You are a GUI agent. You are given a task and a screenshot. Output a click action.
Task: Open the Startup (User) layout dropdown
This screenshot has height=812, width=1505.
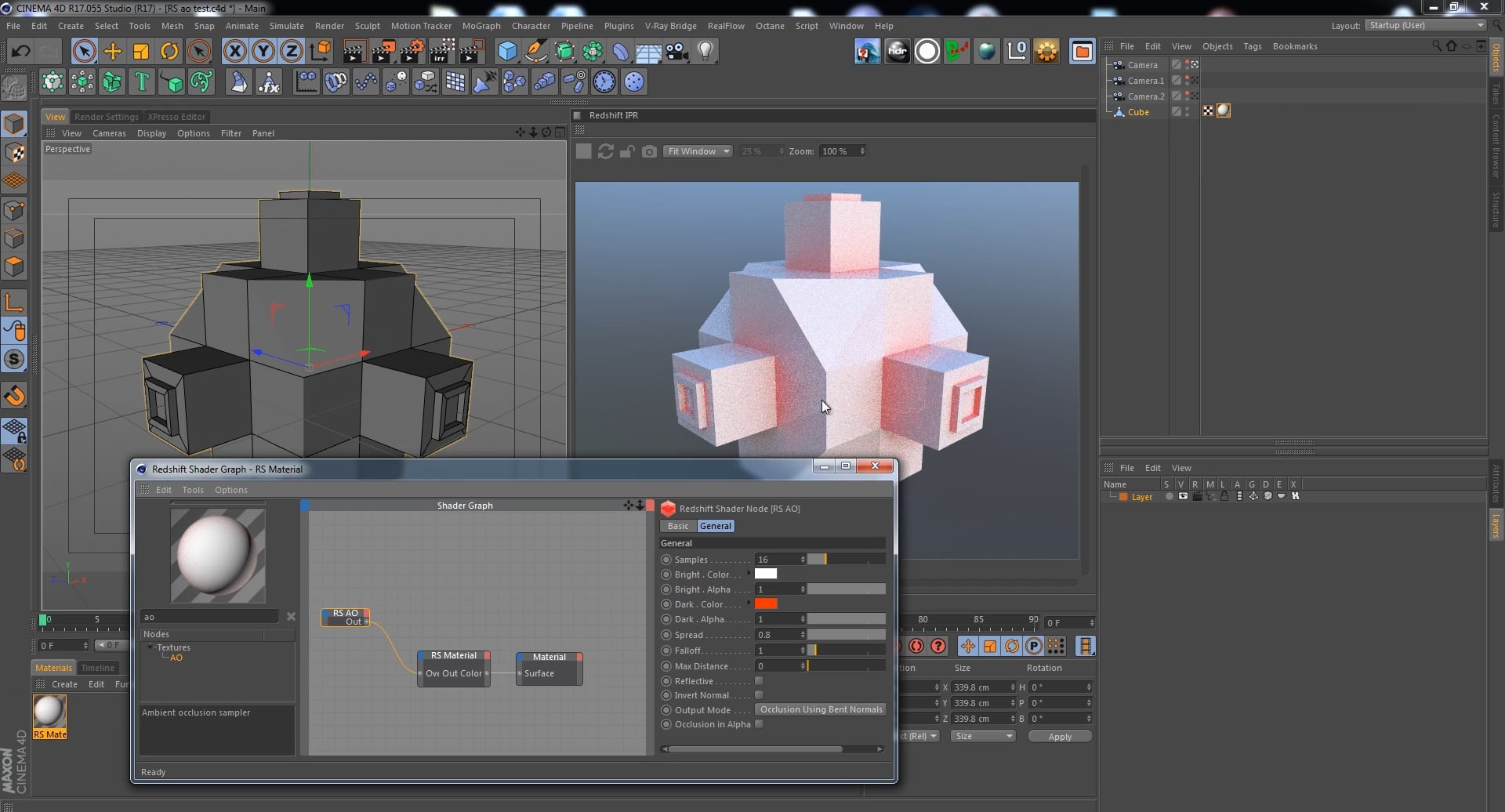point(1423,25)
